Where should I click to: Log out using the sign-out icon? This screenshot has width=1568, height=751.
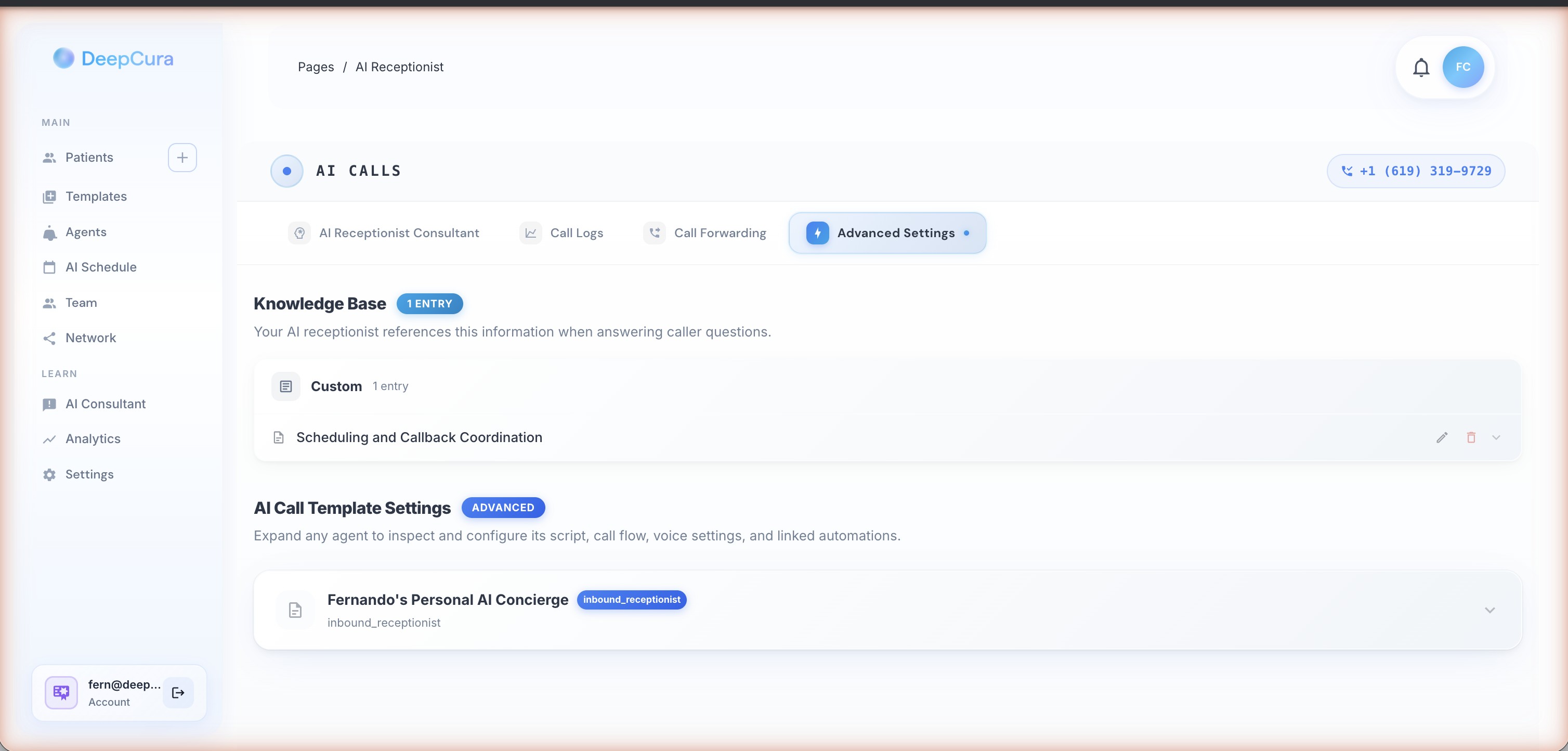click(178, 693)
